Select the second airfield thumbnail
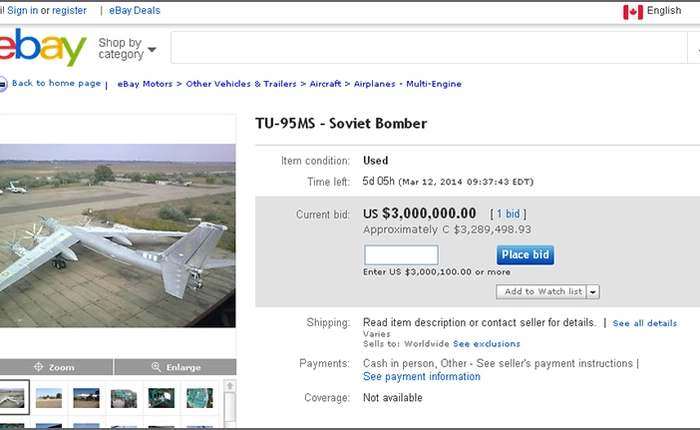This screenshot has width=700, height=430. point(50,397)
